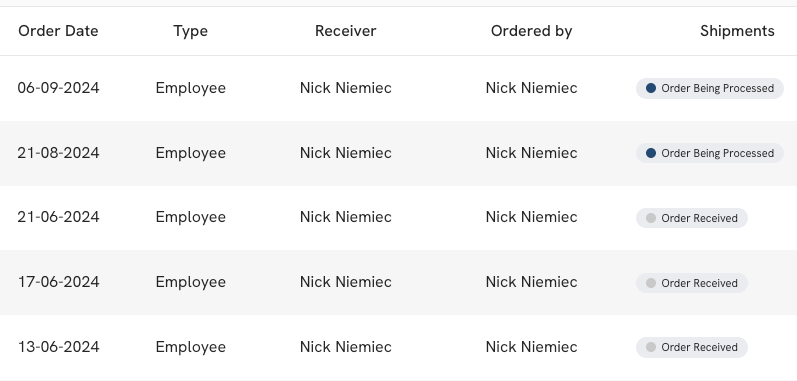Open the order dated 13-06-2024
797x381 pixels.
[398, 347]
